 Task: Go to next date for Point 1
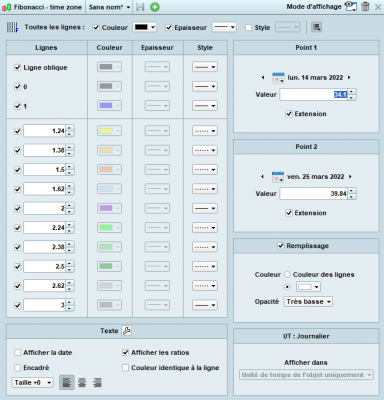pos(349,77)
